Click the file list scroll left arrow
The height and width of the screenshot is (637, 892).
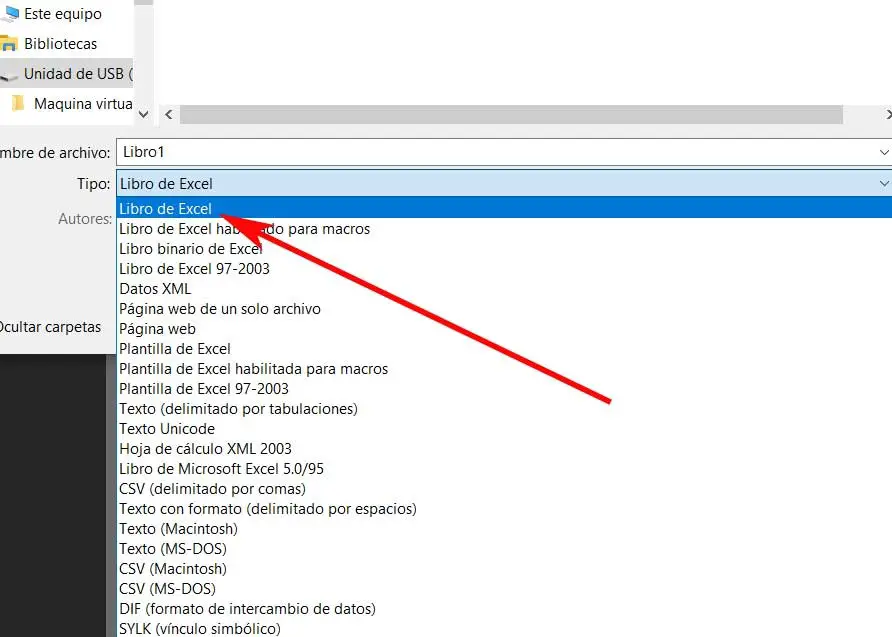[168, 114]
